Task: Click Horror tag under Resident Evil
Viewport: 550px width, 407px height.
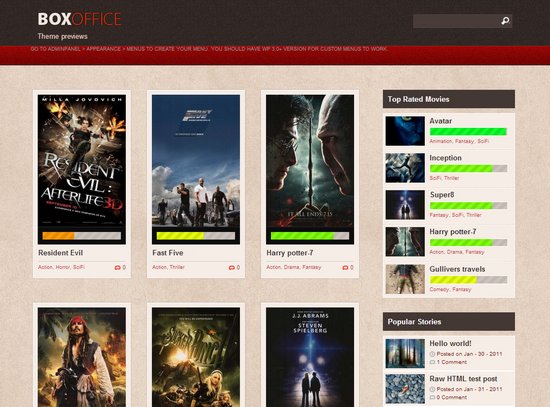Action: (x=63, y=267)
